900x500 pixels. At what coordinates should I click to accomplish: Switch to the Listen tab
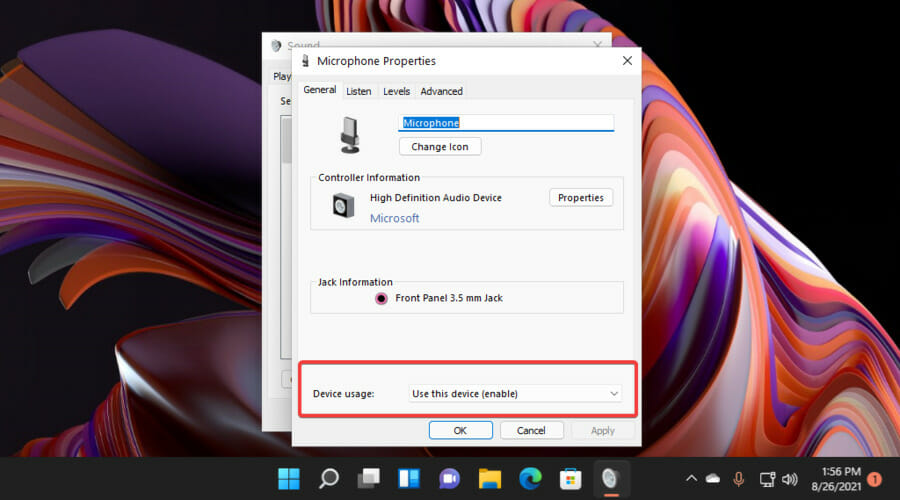pyautogui.click(x=358, y=91)
